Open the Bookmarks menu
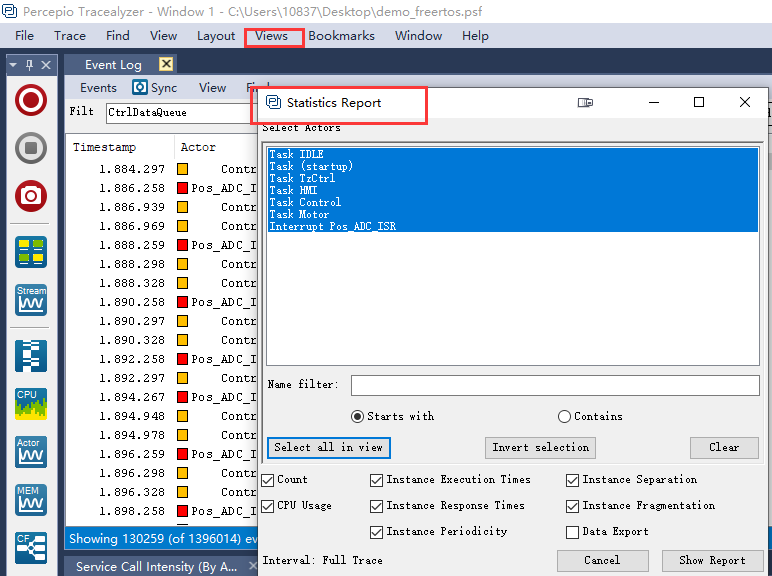772x576 pixels. pos(341,36)
